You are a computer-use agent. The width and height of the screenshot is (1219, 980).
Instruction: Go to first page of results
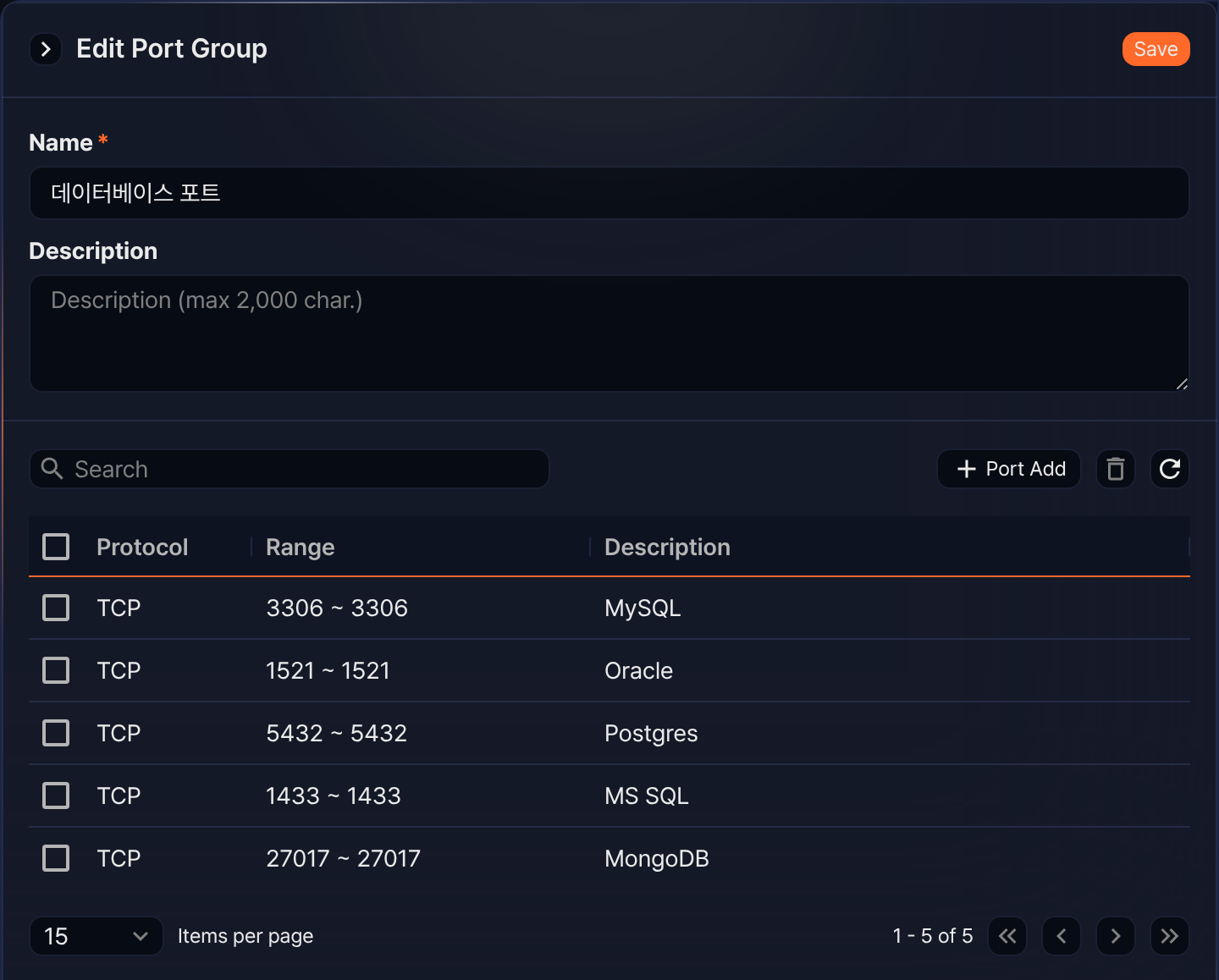(1007, 936)
